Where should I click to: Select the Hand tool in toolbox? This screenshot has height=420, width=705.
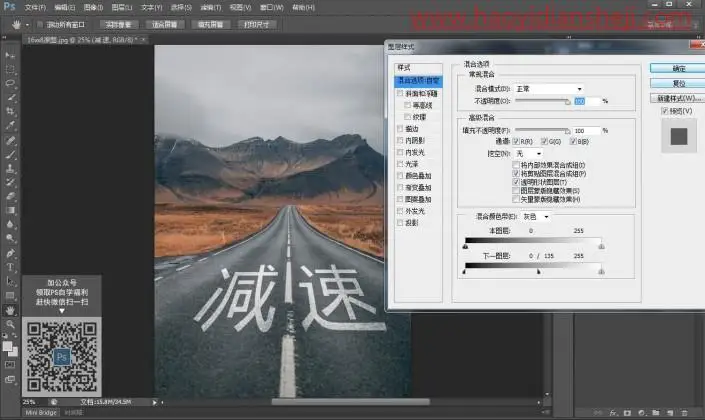click(x=10, y=310)
